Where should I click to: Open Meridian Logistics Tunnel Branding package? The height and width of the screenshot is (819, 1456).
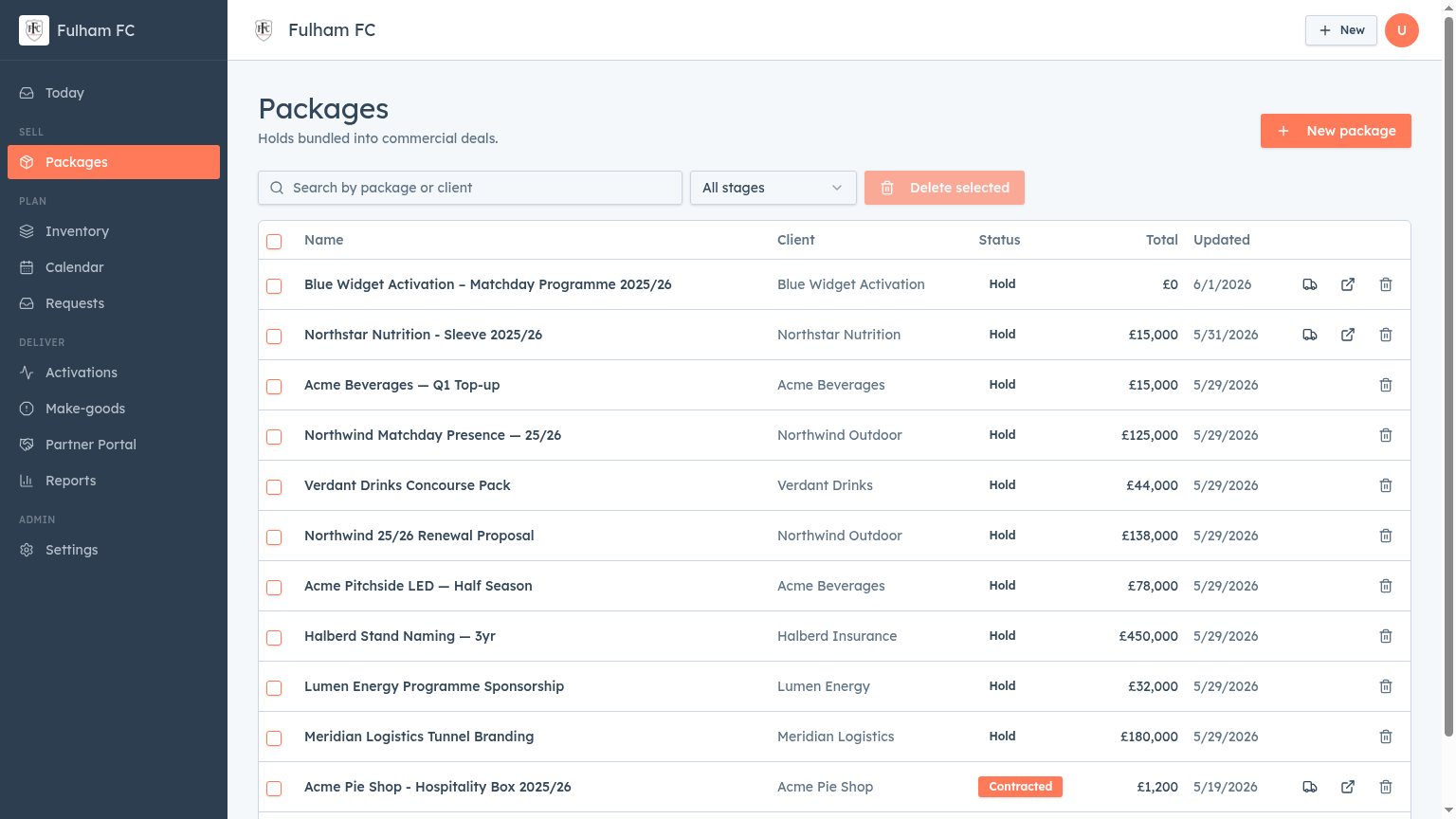tap(419, 737)
